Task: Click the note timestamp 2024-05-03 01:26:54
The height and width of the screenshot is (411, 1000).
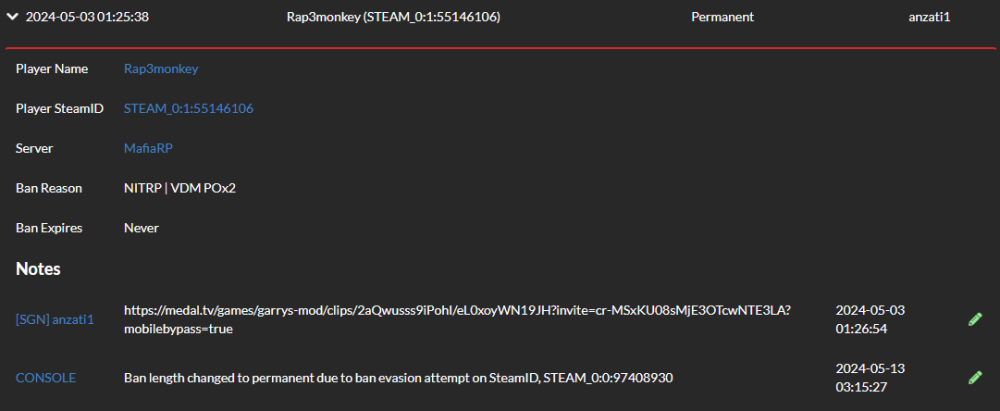Action: click(x=869, y=319)
